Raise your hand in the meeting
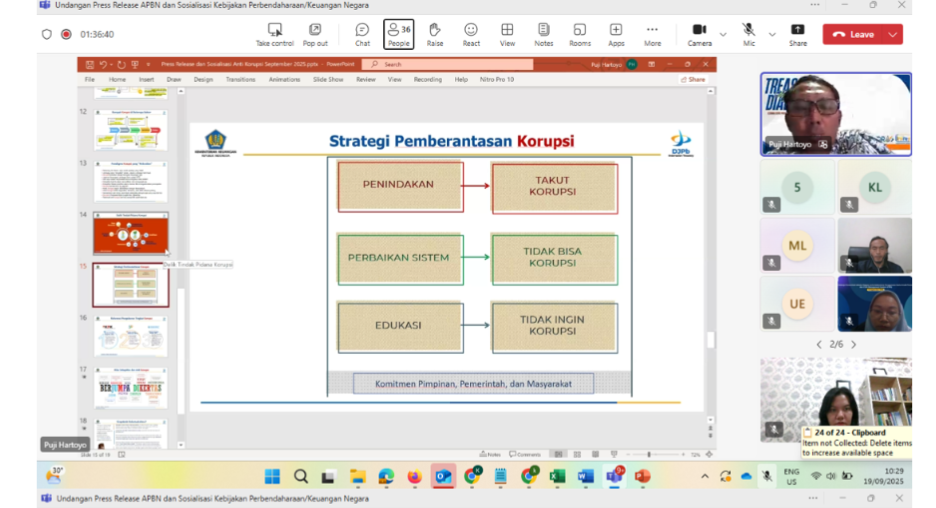Screen dimensions: 936x508 click(435, 34)
